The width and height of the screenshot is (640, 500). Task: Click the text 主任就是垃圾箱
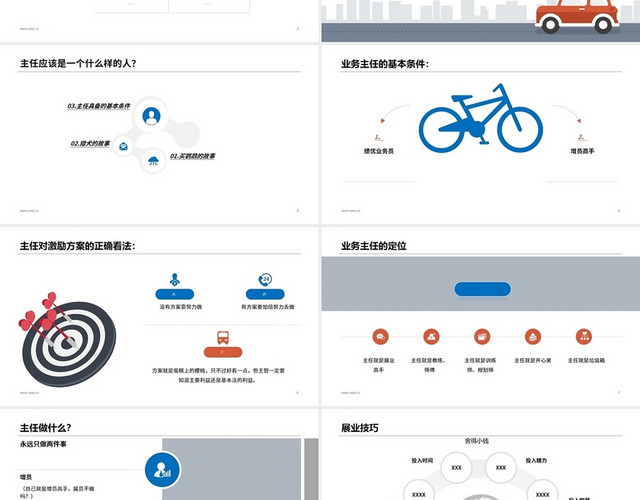point(587,360)
